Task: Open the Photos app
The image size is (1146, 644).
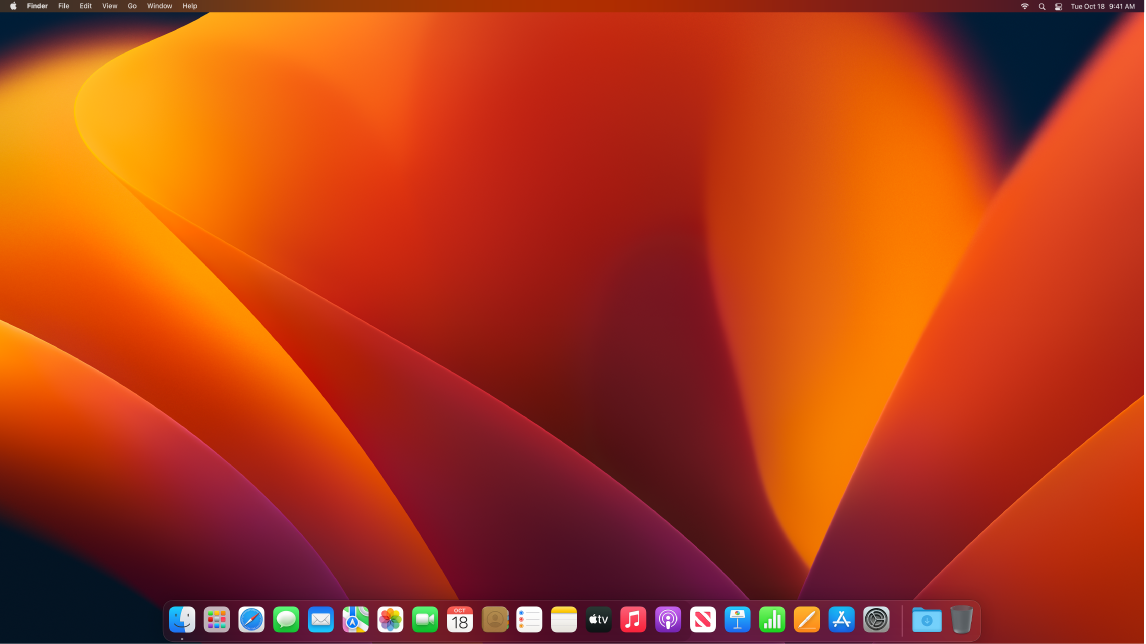Action: click(390, 620)
